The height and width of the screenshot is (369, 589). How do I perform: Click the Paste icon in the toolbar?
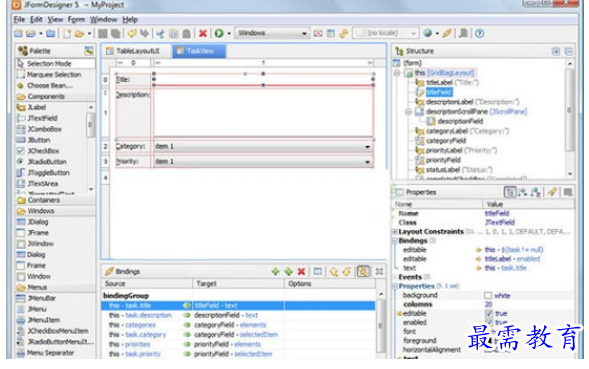click(186, 33)
